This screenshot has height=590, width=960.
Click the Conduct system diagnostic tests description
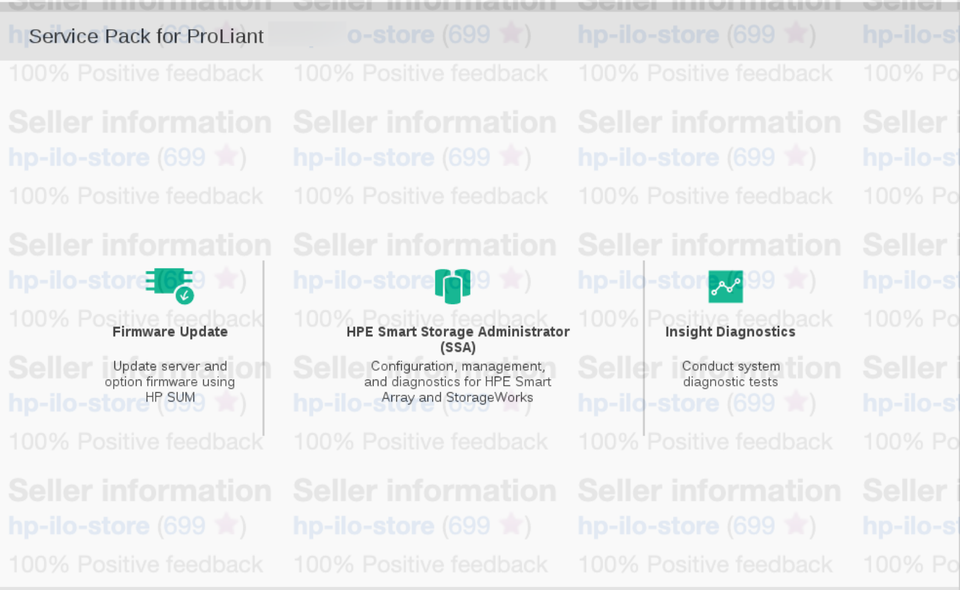[731, 373]
